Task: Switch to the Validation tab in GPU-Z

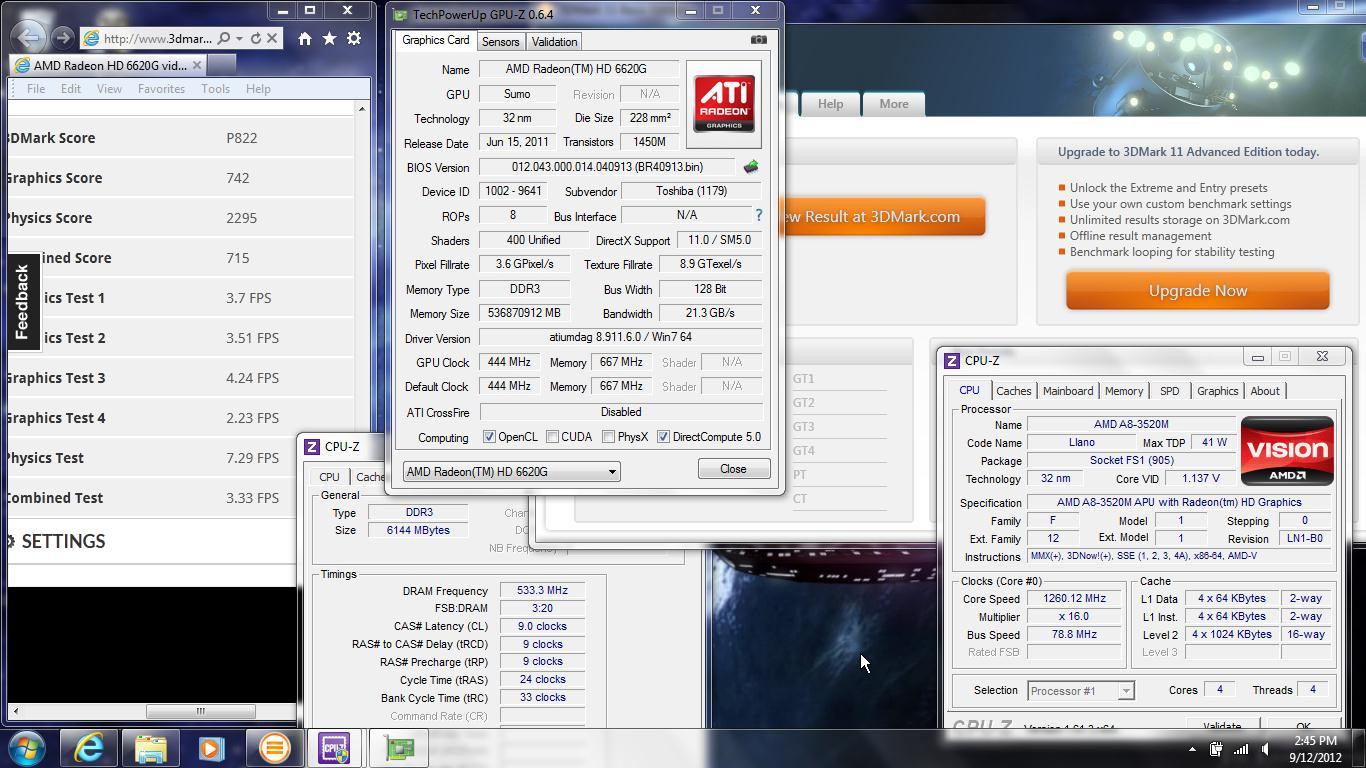Action: coord(554,42)
